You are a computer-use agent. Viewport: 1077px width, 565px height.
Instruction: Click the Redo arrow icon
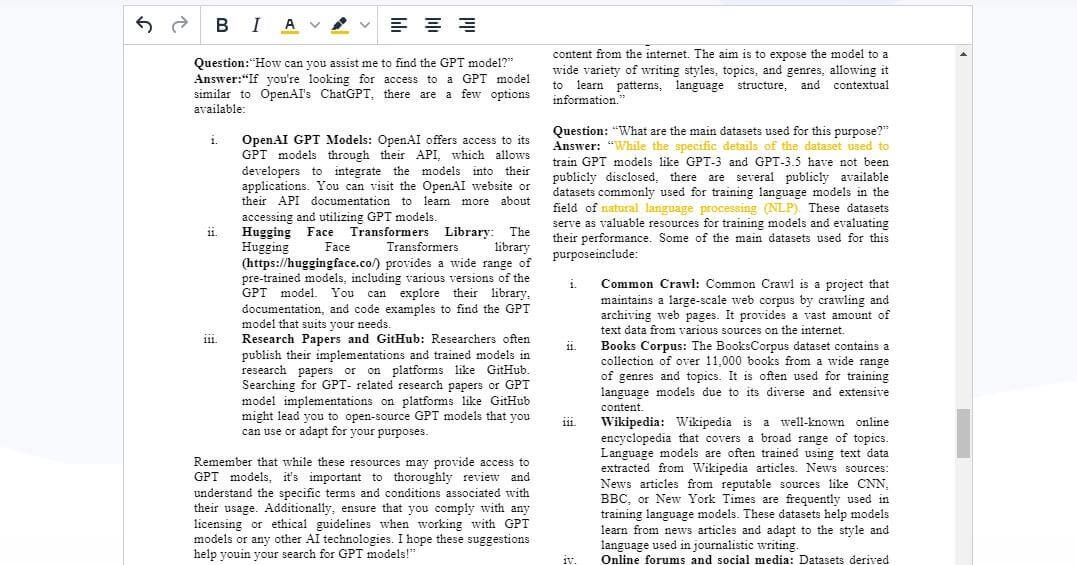[180, 25]
